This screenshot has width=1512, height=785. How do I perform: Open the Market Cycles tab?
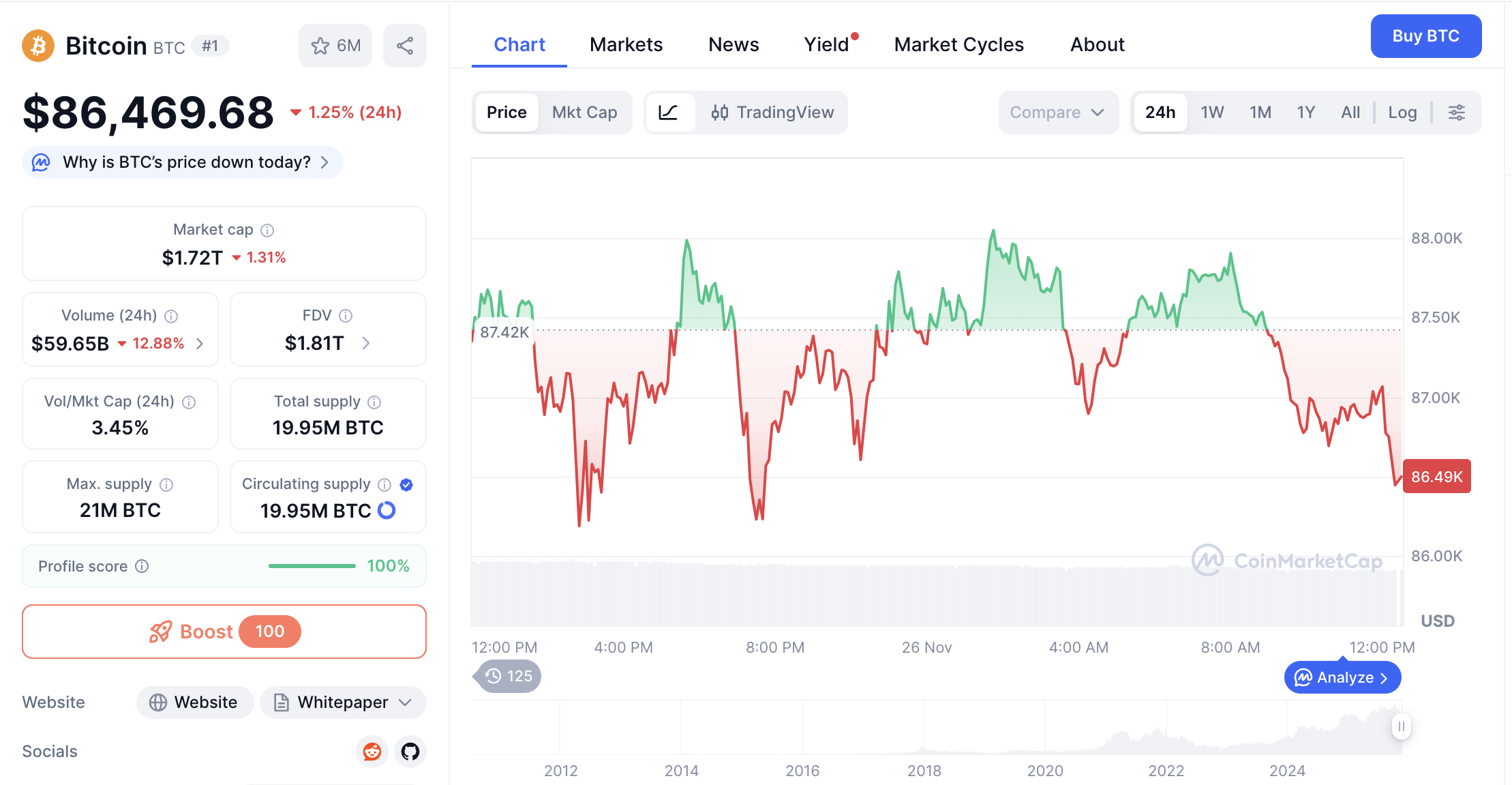(x=958, y=44)
